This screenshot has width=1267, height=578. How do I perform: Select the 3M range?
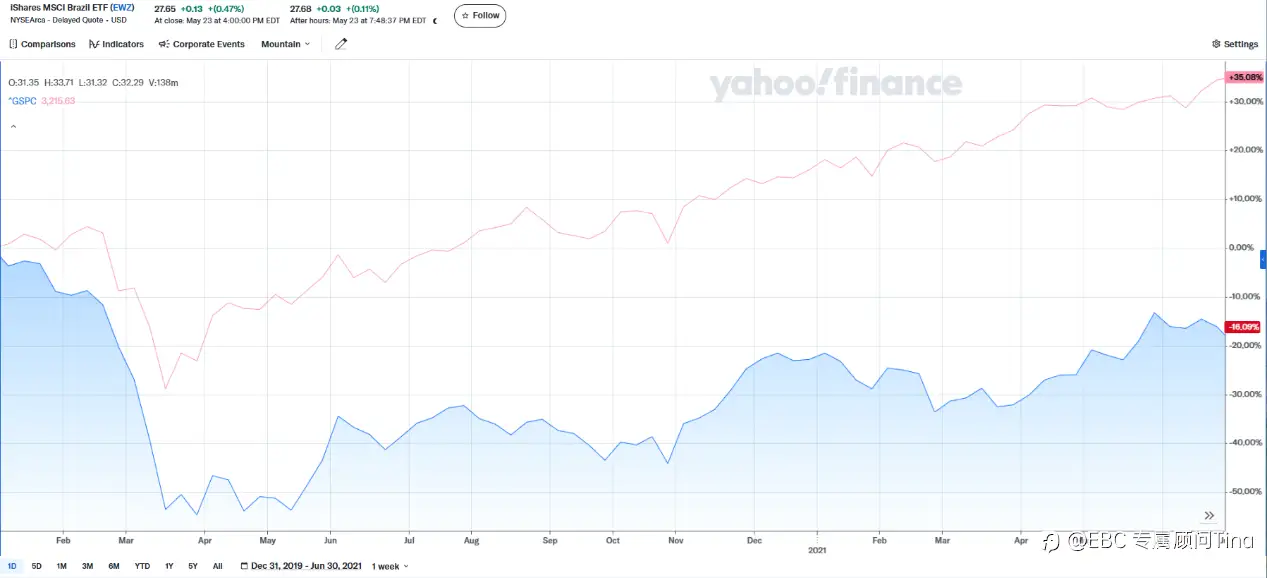click(88, 566)
